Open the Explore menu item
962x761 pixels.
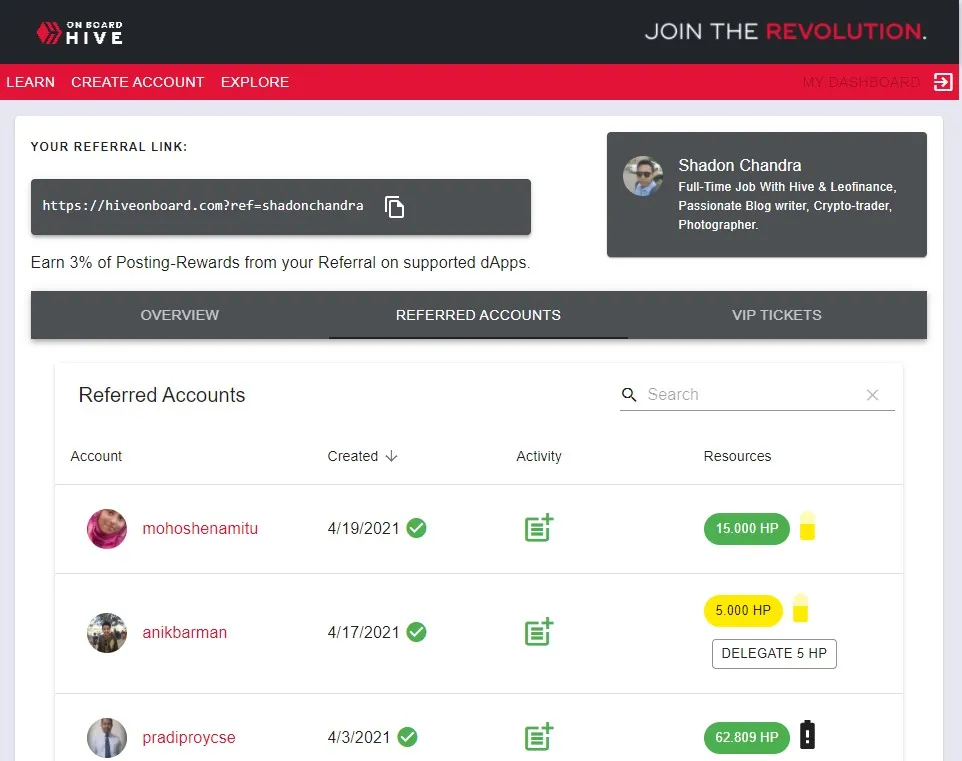(x=255, y=82)
